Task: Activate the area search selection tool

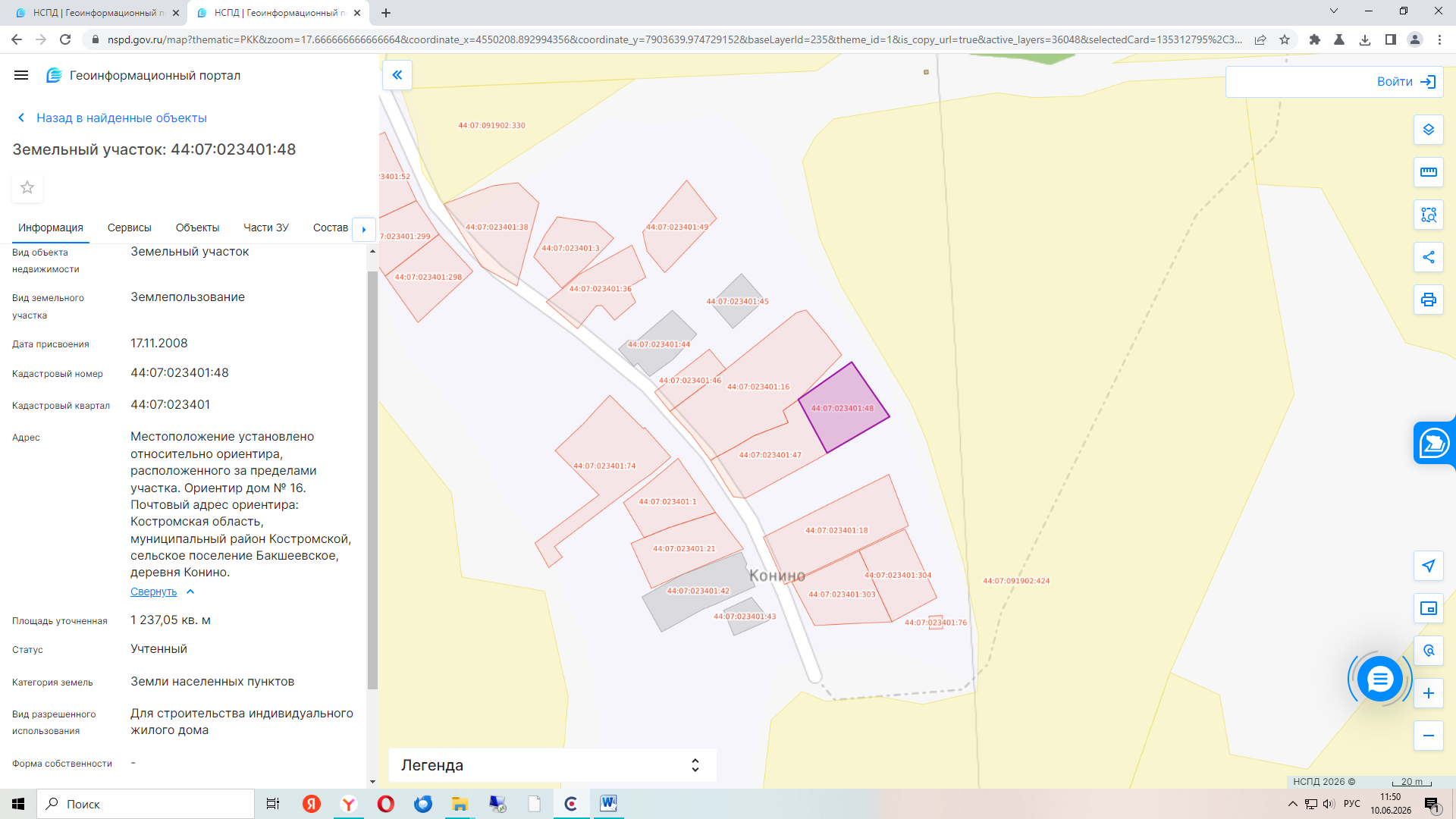Action: [x=1429, y=215]
